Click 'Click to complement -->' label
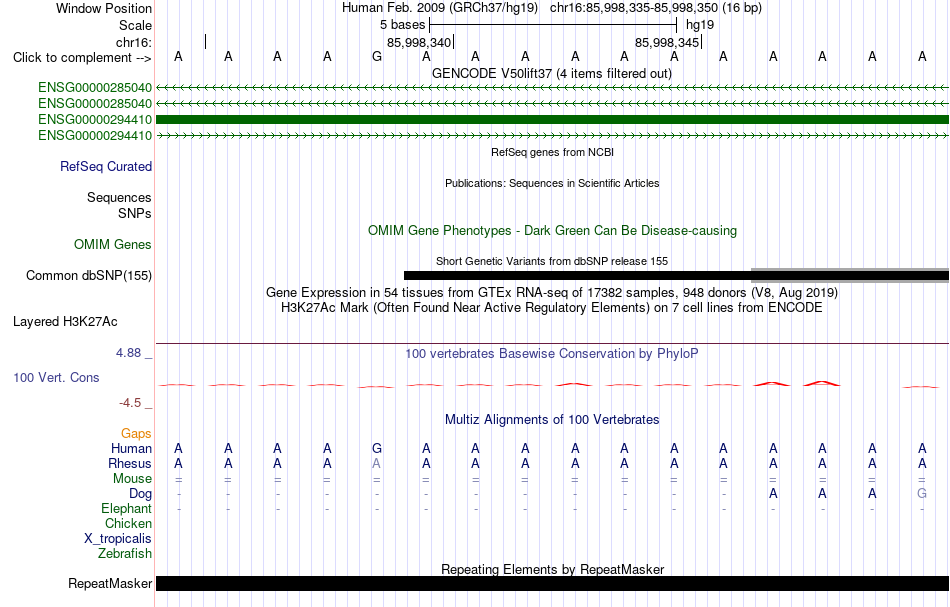 [82, 58]
